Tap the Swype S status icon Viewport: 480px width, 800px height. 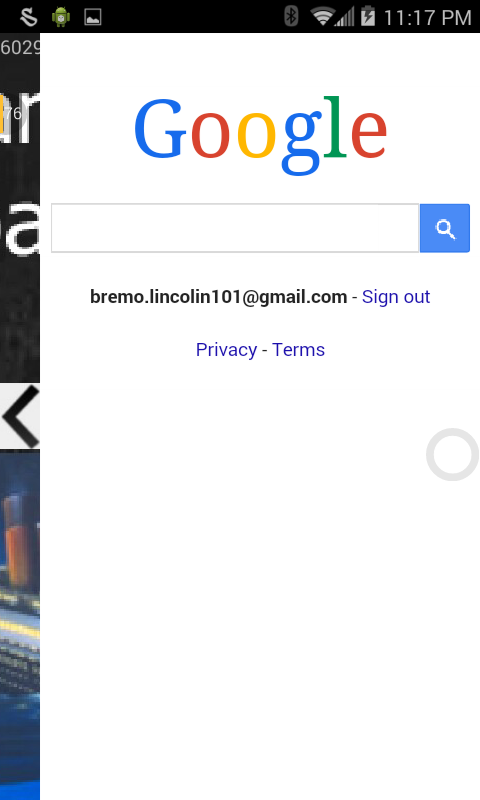coord(29,17)
